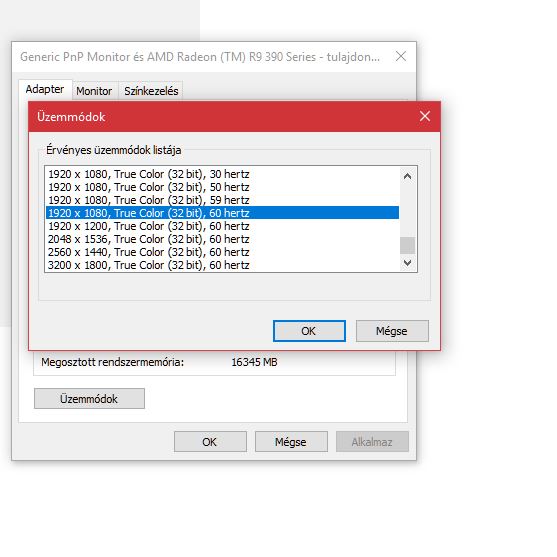Confirm with OK in Üzemmódok dialog

[309, 331]
